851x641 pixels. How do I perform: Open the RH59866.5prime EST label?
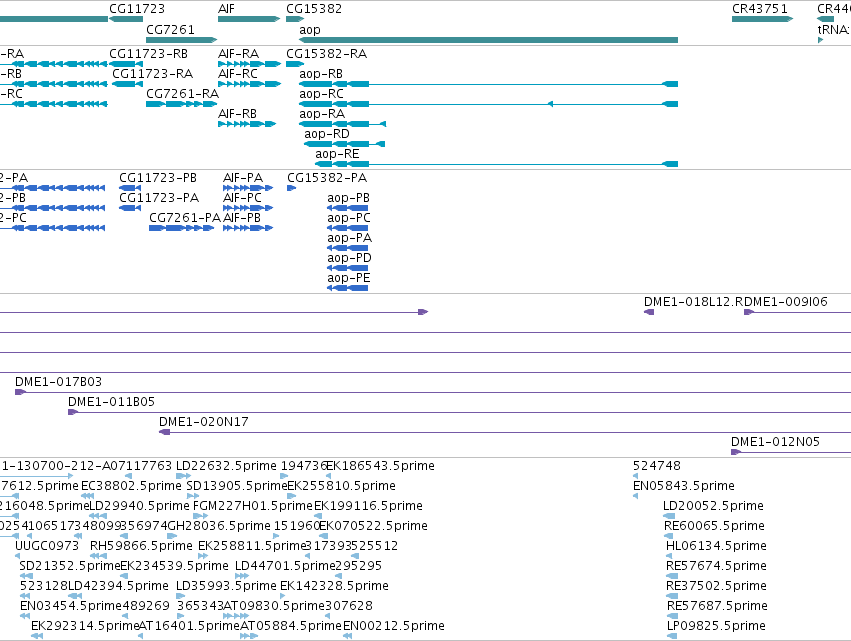pos(141,546)
